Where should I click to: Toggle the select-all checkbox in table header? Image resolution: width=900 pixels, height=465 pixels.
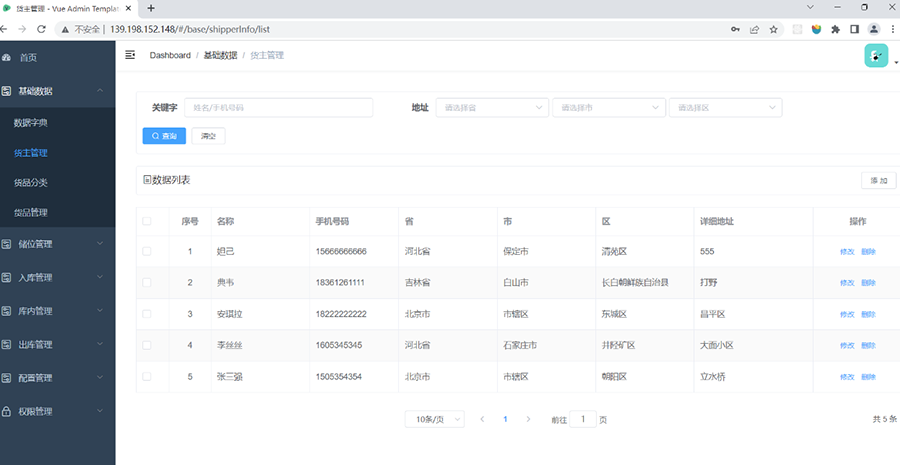(146, 221)
